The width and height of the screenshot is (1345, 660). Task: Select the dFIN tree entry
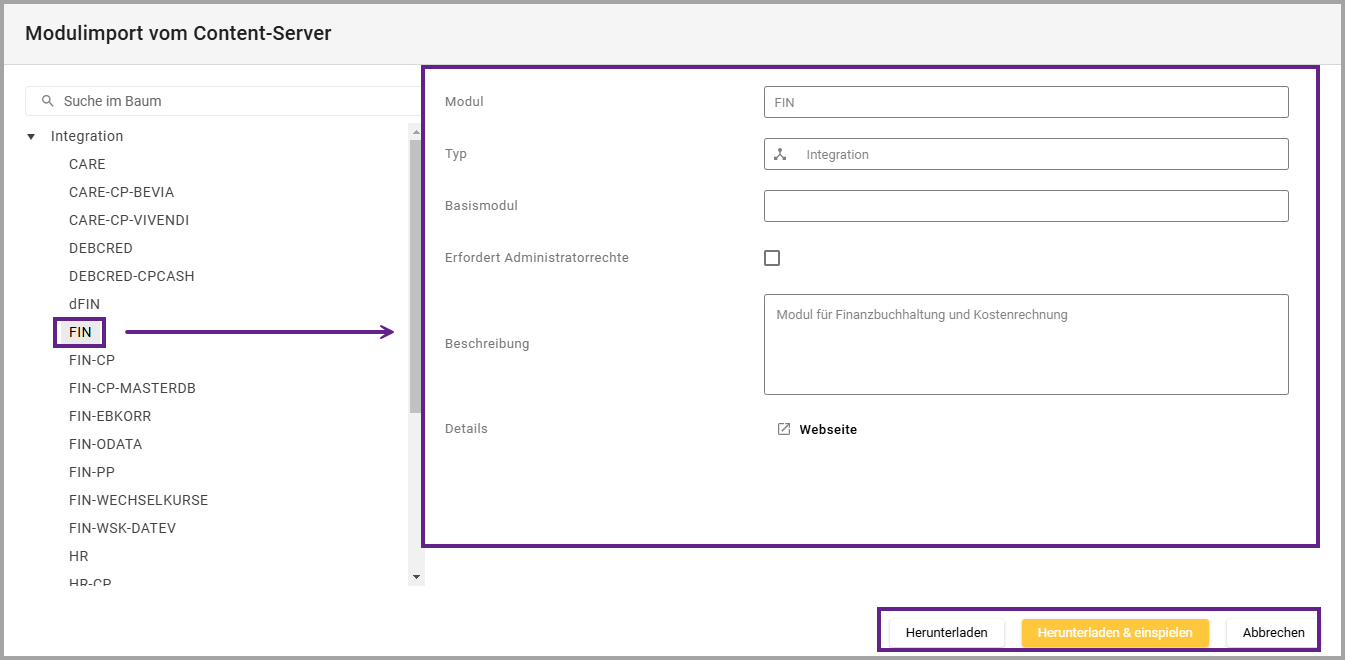[x=84, y=304]
